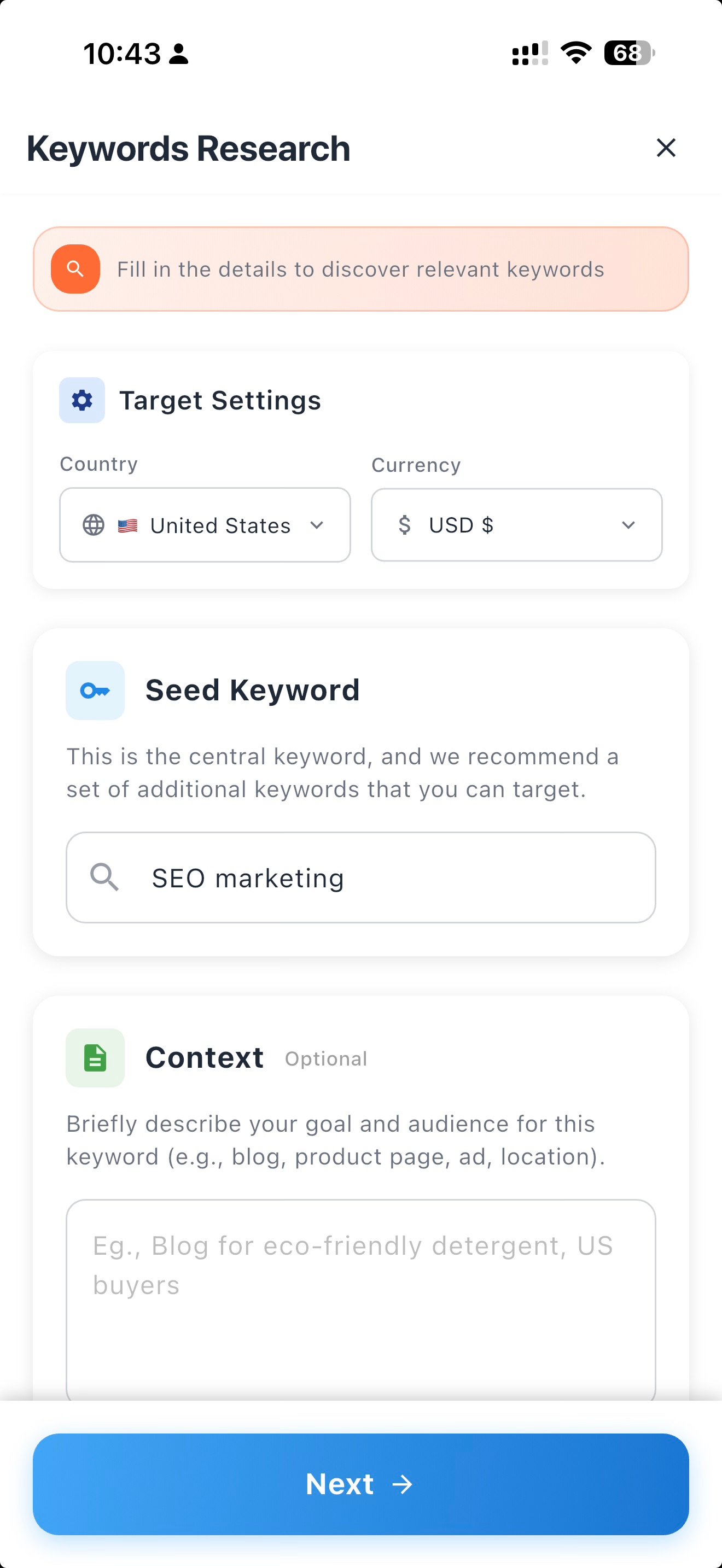
Task: Tap the fill-in details banner message
Action: click(x=360, y=268)
